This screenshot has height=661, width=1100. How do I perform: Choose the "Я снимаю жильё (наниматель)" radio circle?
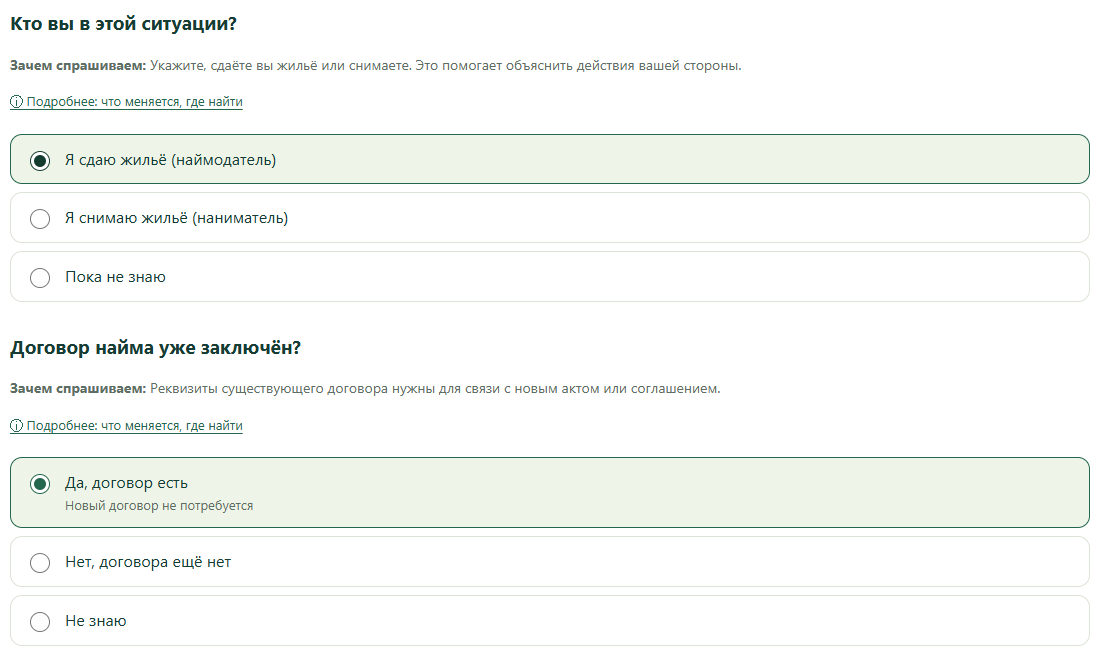40,219
